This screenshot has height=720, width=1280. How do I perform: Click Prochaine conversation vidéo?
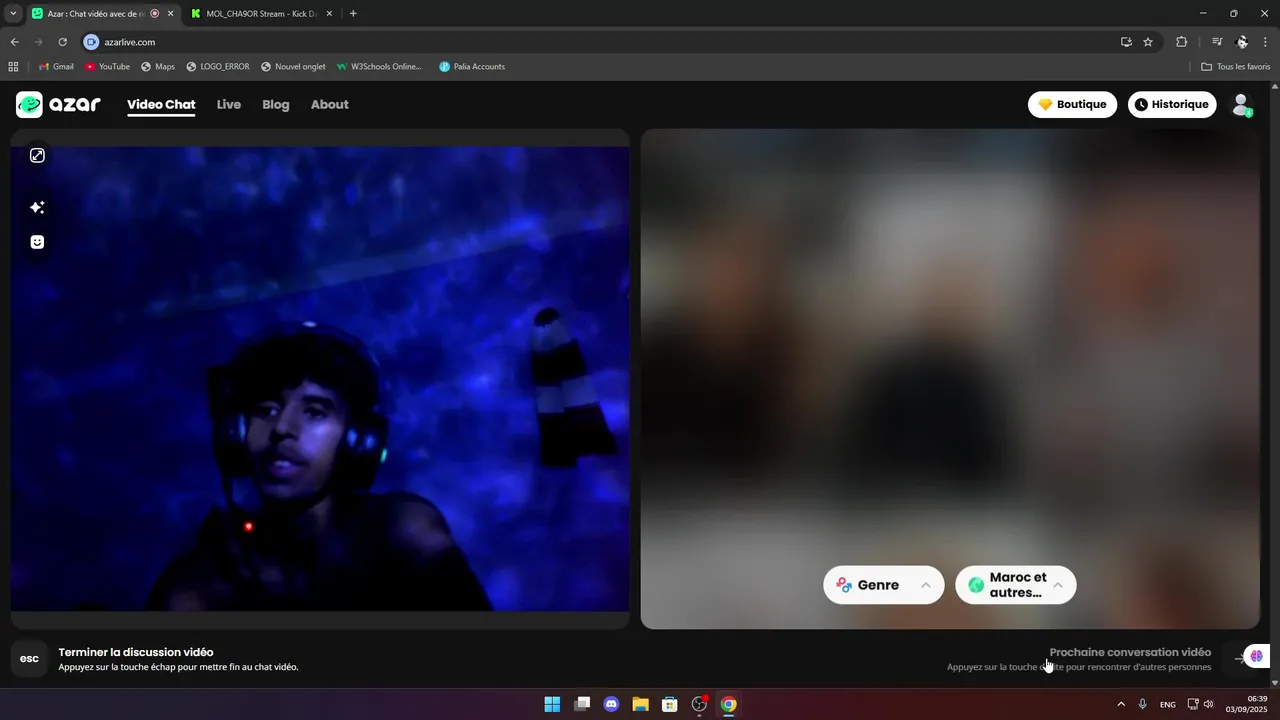point(1130,652)
